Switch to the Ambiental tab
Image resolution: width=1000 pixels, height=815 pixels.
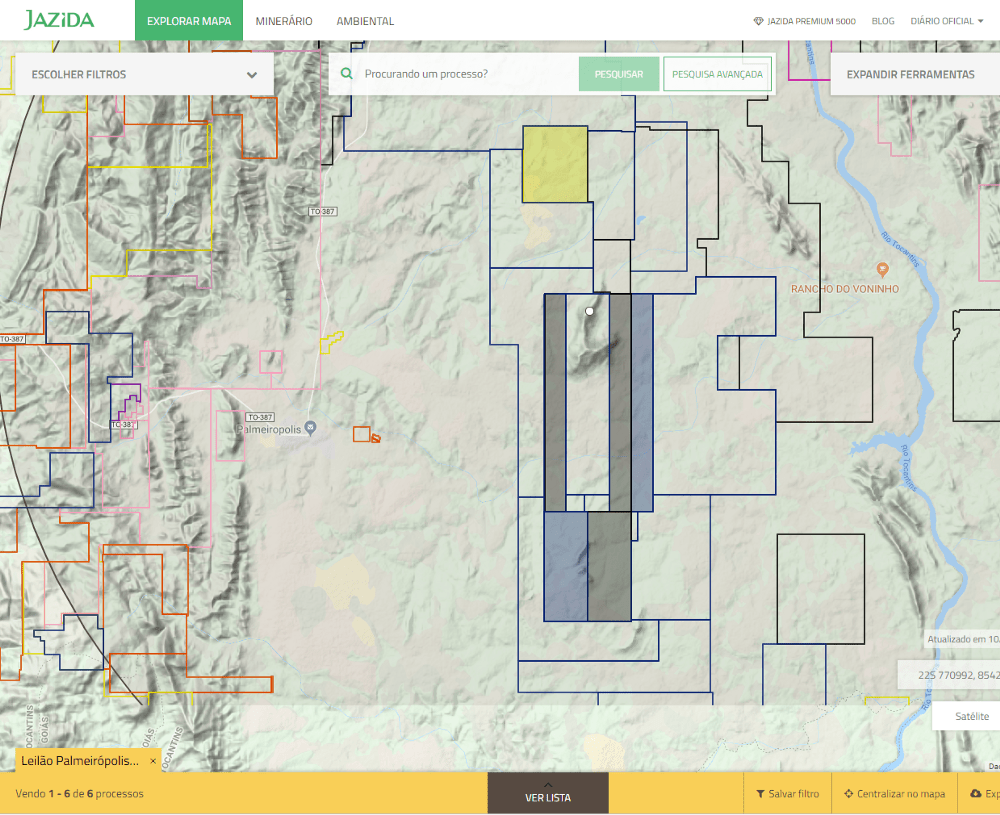[365, 21]
